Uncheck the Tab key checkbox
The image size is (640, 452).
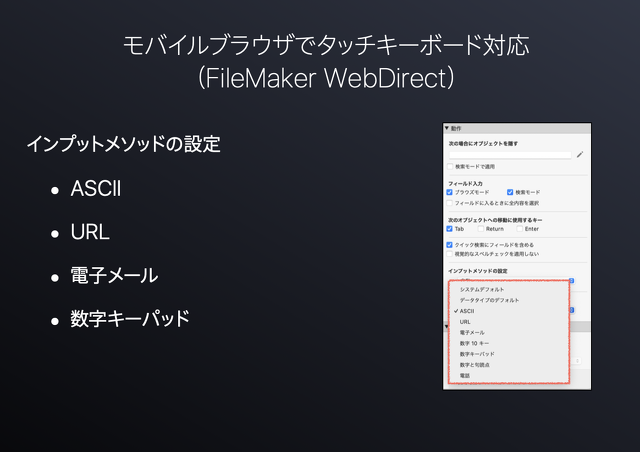[x=450, y=229]
